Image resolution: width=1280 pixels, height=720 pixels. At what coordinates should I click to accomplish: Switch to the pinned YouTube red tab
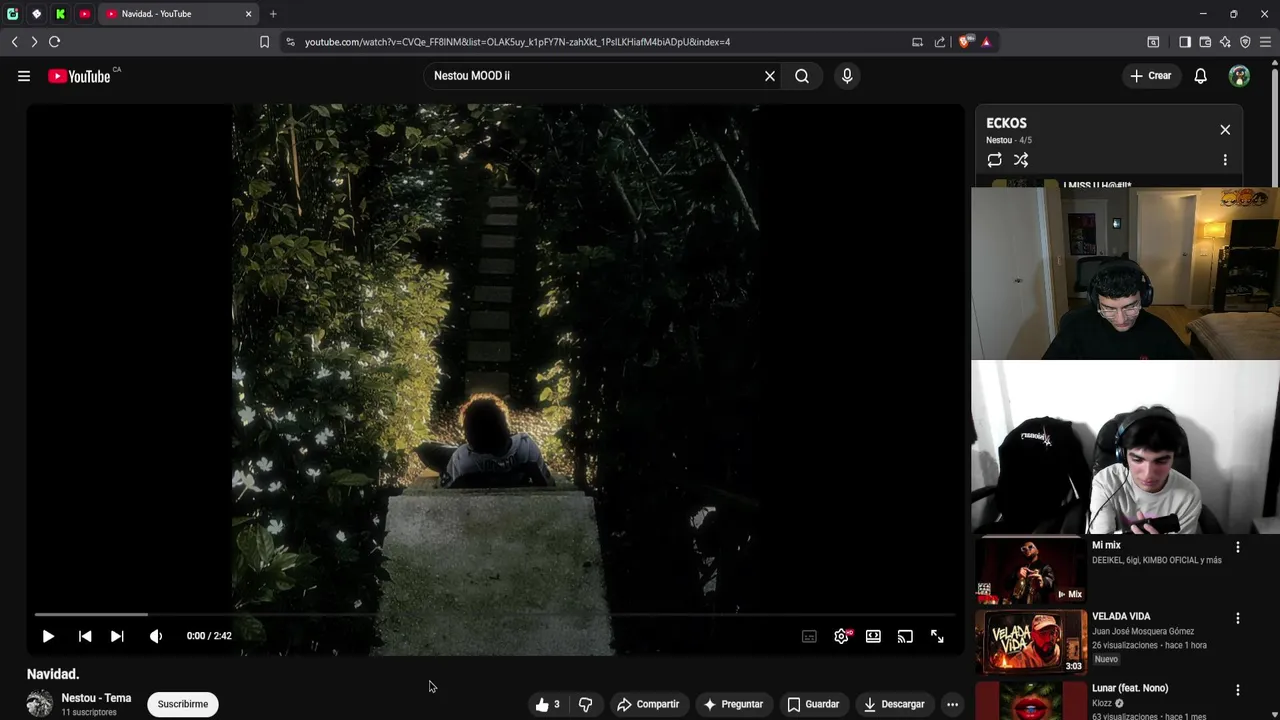click(84, 14)
